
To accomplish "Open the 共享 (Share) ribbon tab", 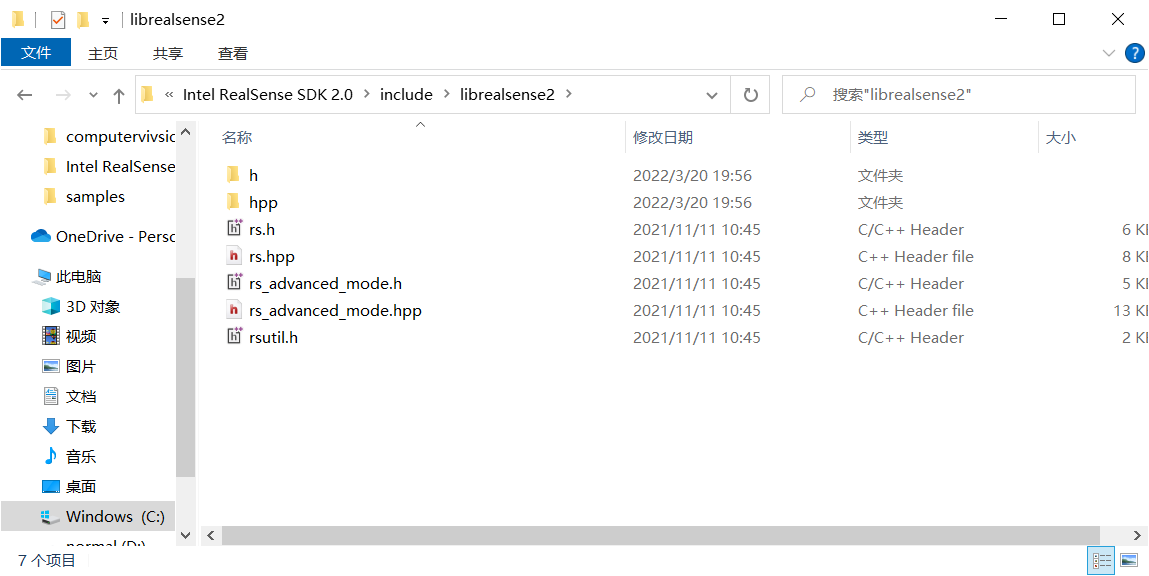I will point(166,53).
